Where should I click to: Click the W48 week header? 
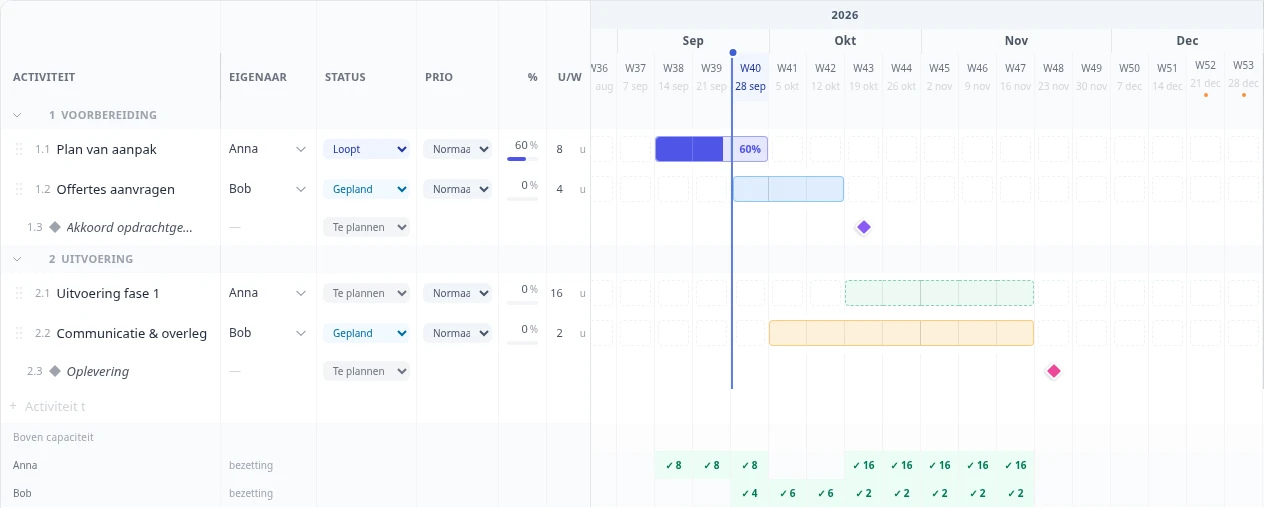pos(1053,76)
